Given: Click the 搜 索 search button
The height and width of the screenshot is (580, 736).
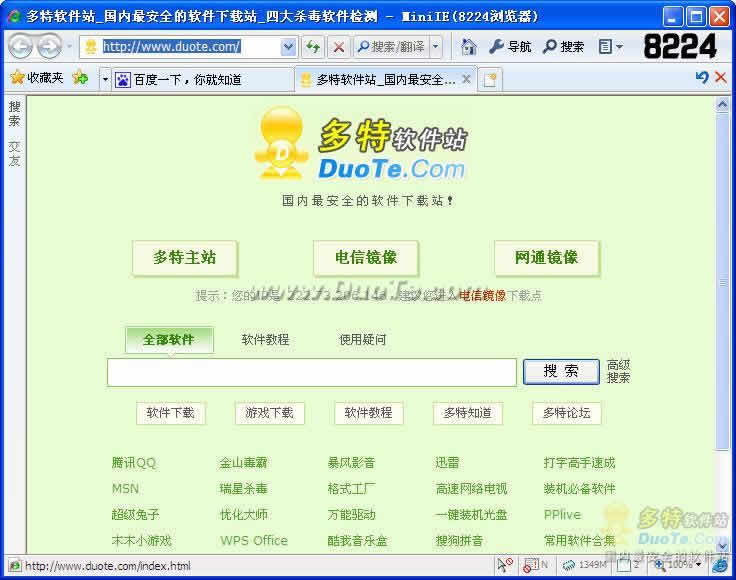Looking at the screenshot, I should (561, 372).
